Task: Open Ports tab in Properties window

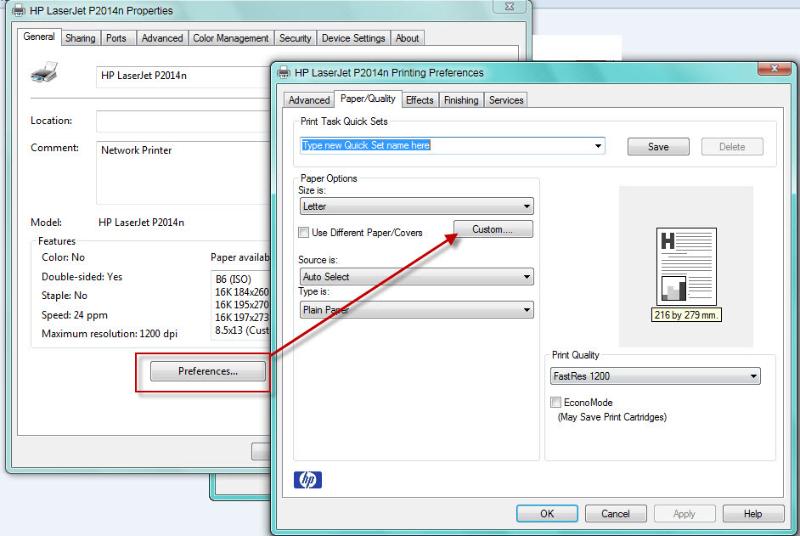Action: coord(116,38)
